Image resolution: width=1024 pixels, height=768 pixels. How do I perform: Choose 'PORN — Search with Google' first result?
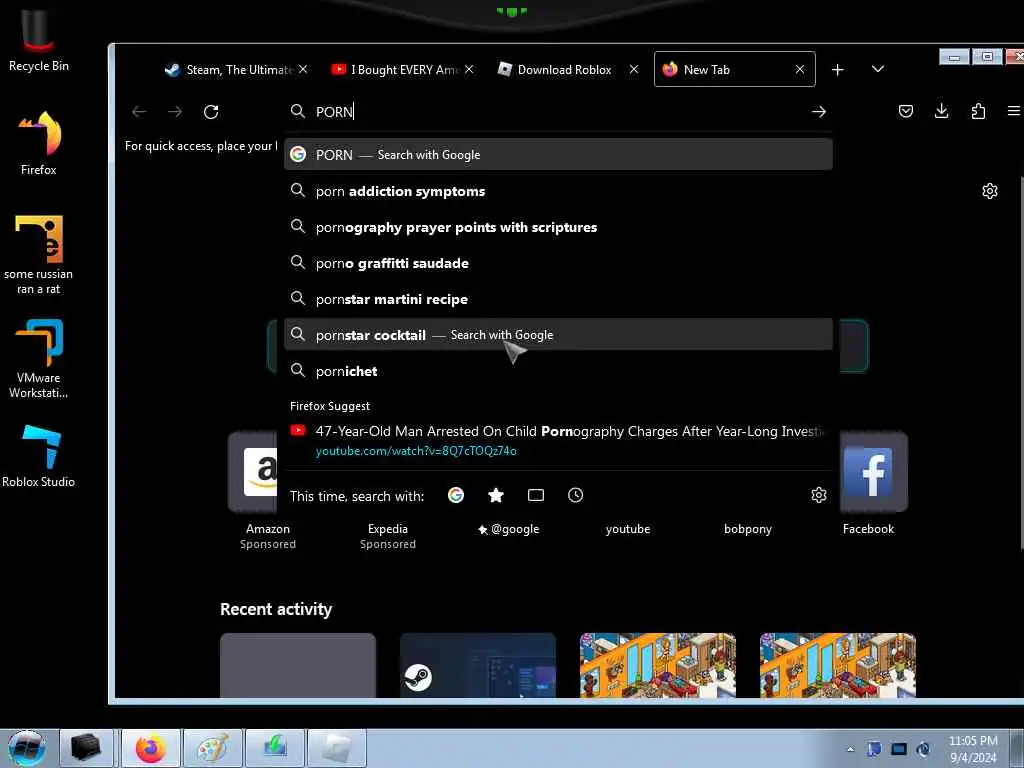558,155
